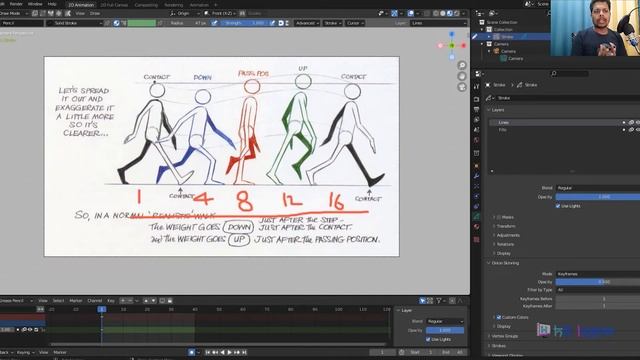The width and height of the screenshot is (640, 360).
Task: Adjust the brush Radius field
Action: (x=189, y=23)
